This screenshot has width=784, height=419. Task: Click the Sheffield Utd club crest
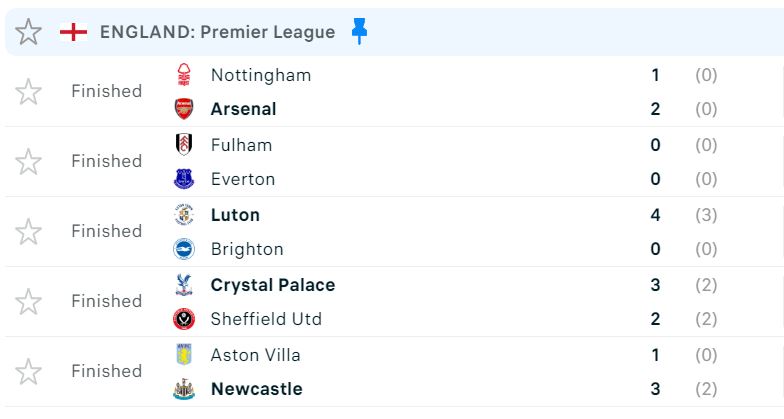point(184,319)
